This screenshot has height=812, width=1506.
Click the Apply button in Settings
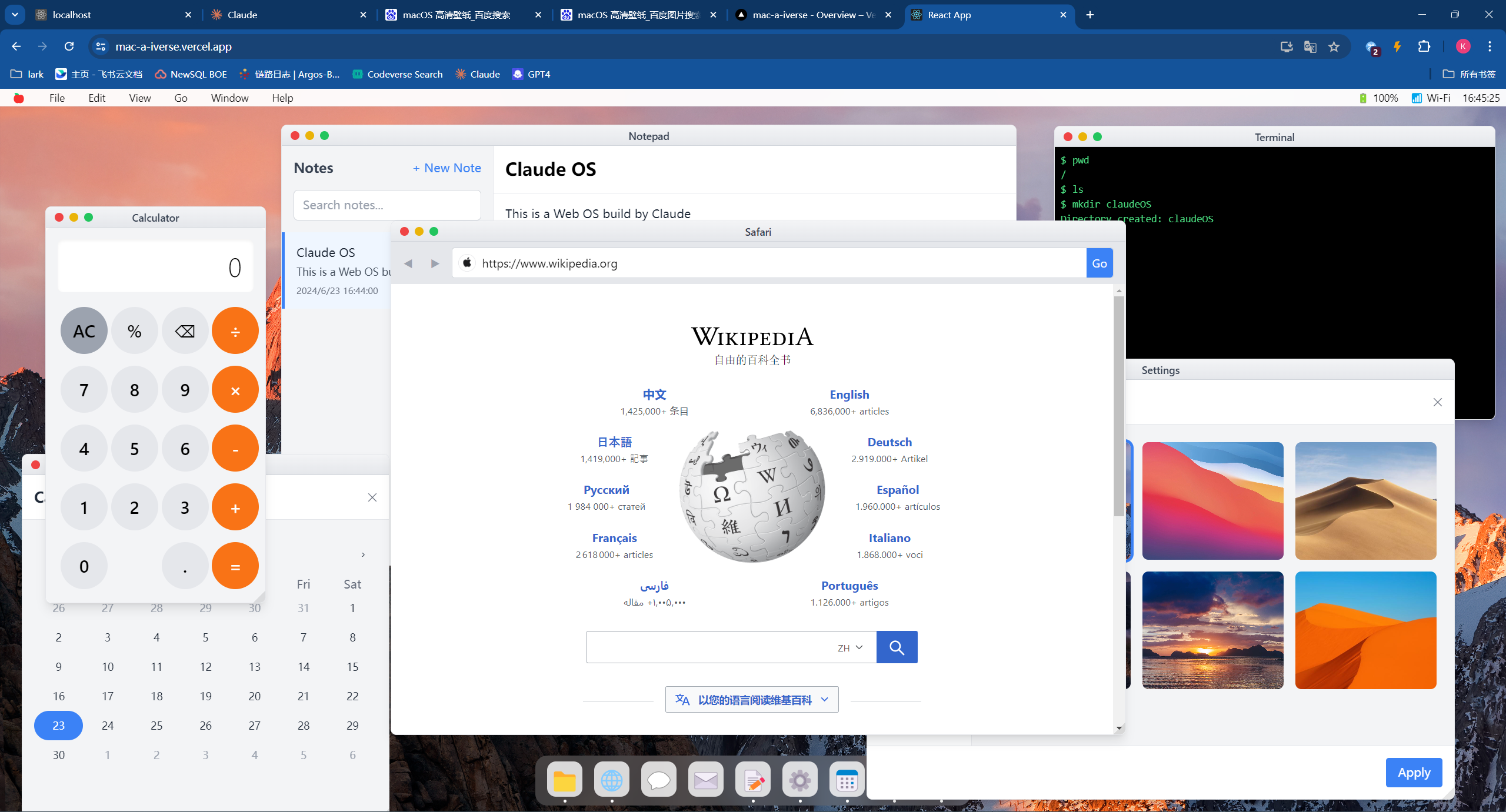(1413, 773)
